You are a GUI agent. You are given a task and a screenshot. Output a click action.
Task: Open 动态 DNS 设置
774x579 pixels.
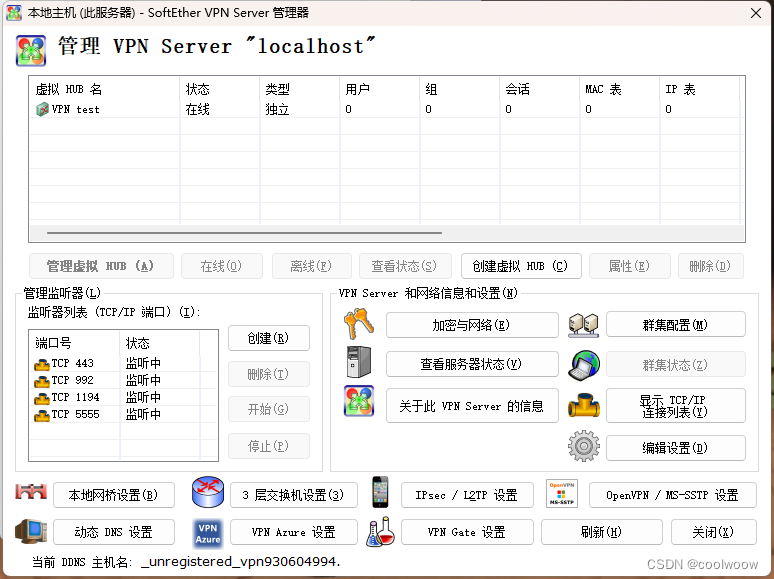pos(114,532)
